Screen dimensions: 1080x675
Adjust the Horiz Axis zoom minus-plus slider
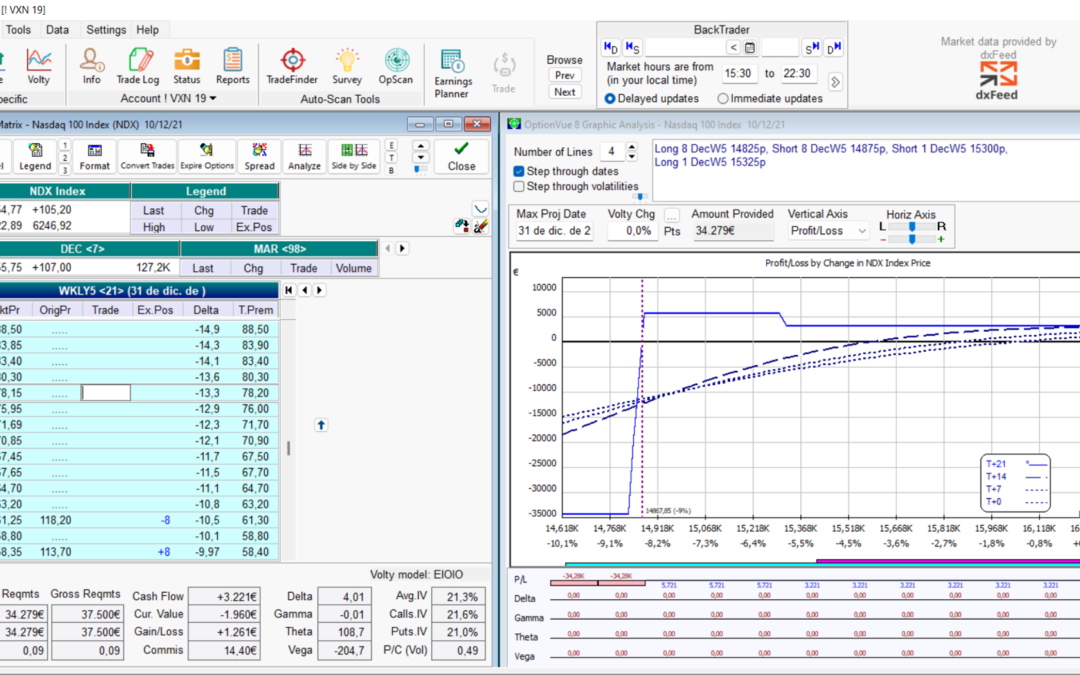[912, 239]
